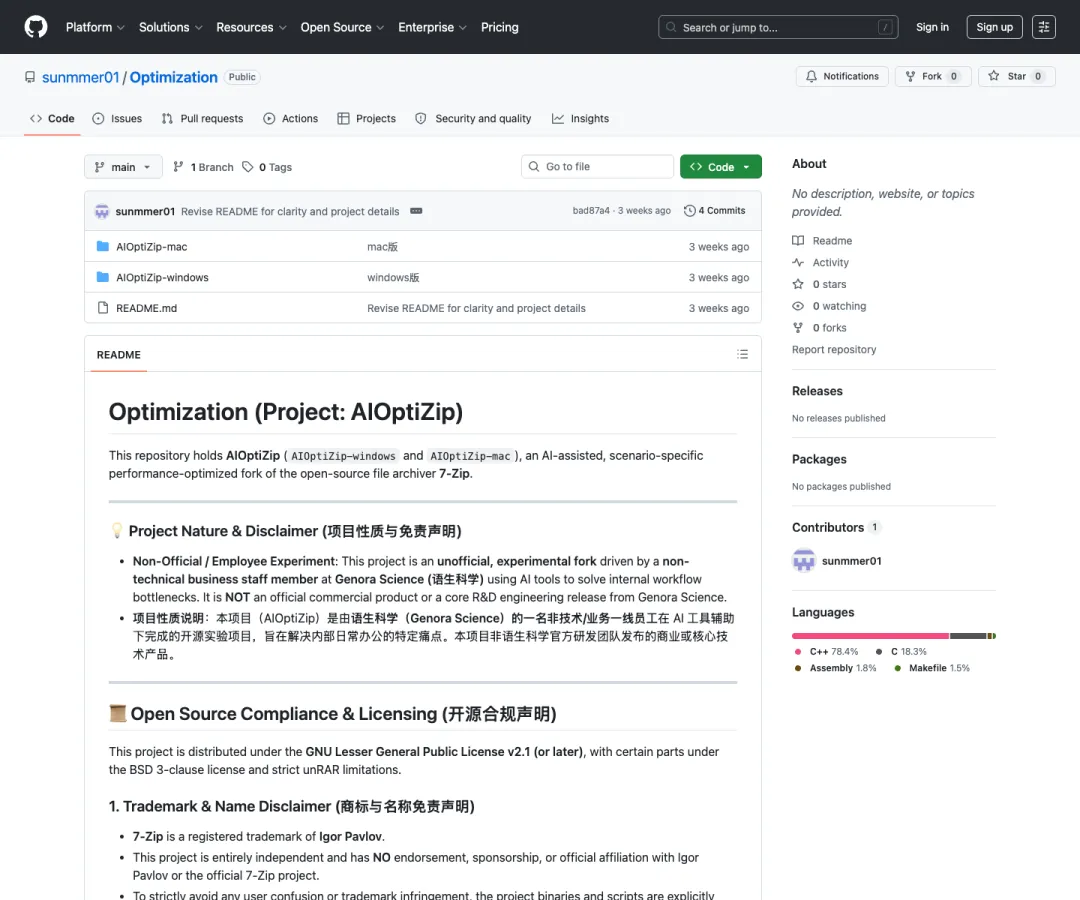The image size is (1080, 900).
Task: Open the README outline list icon
Action: [x=742, y=354]
